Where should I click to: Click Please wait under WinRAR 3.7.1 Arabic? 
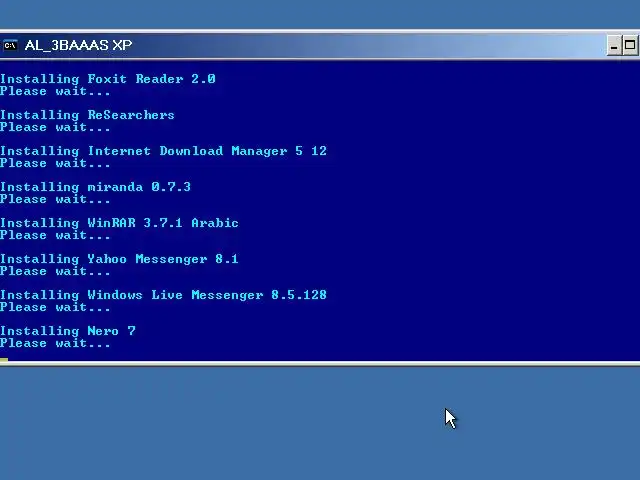point(55,235)
